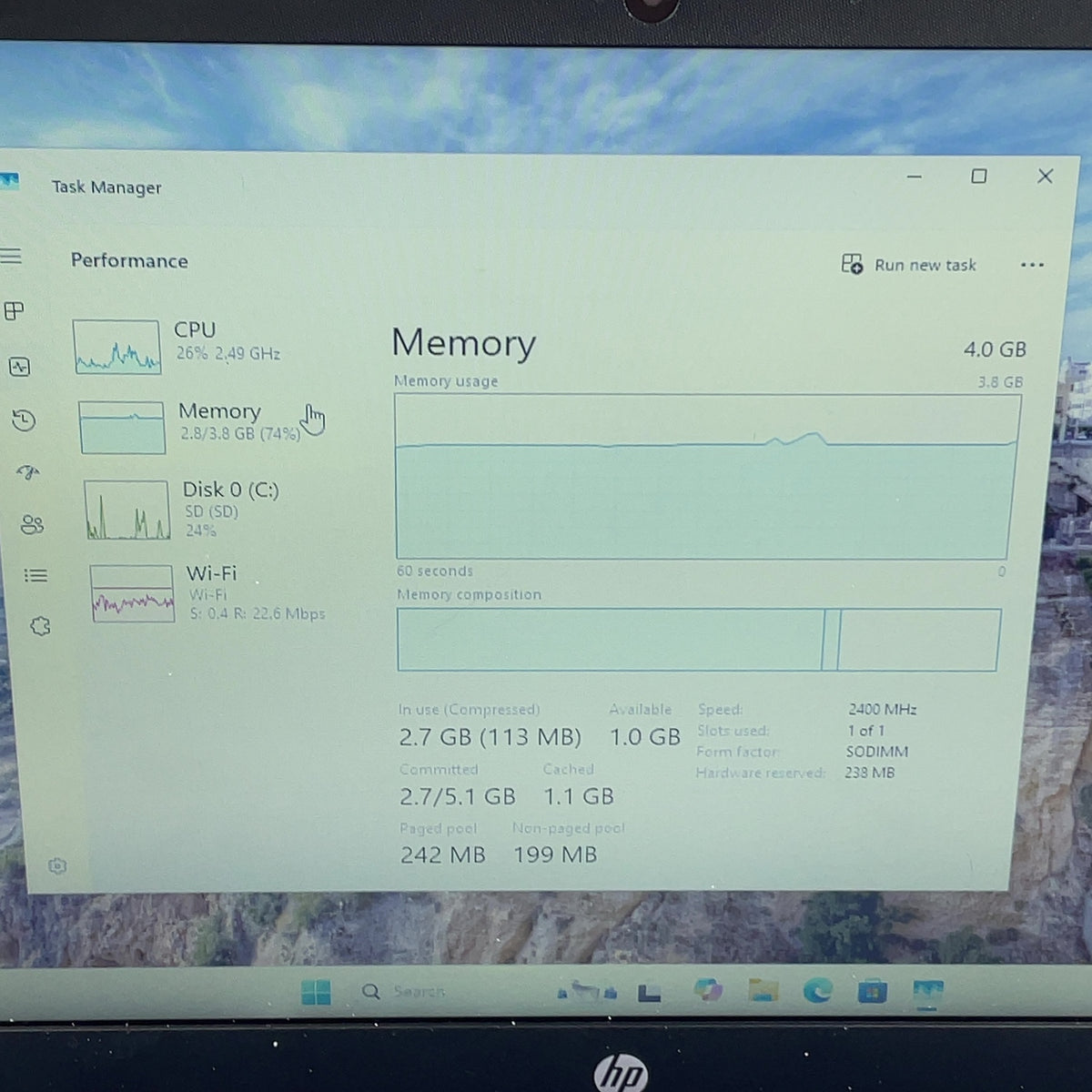1092x1092 pixels.
Task: Select Wi-Fi in the performance list
Action: (x=207, y=592)
